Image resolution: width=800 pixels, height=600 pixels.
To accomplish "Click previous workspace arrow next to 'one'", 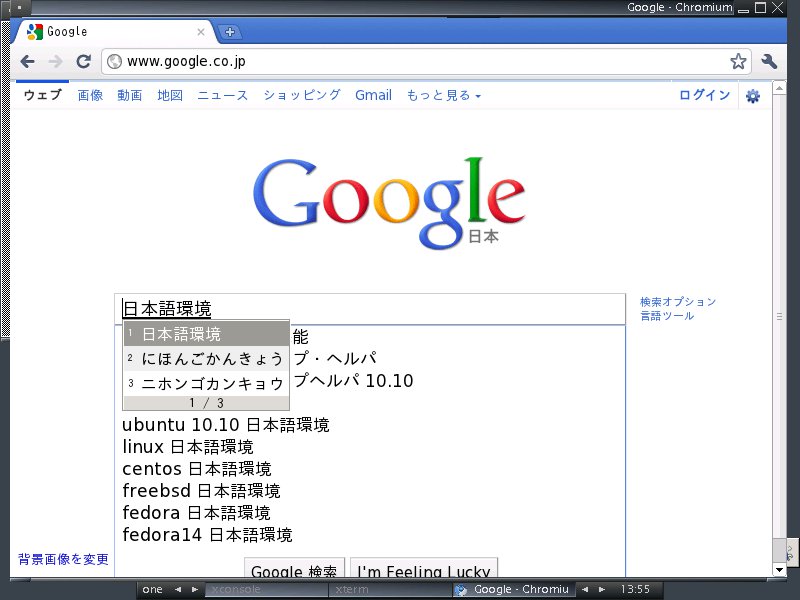I will point(178,589).
